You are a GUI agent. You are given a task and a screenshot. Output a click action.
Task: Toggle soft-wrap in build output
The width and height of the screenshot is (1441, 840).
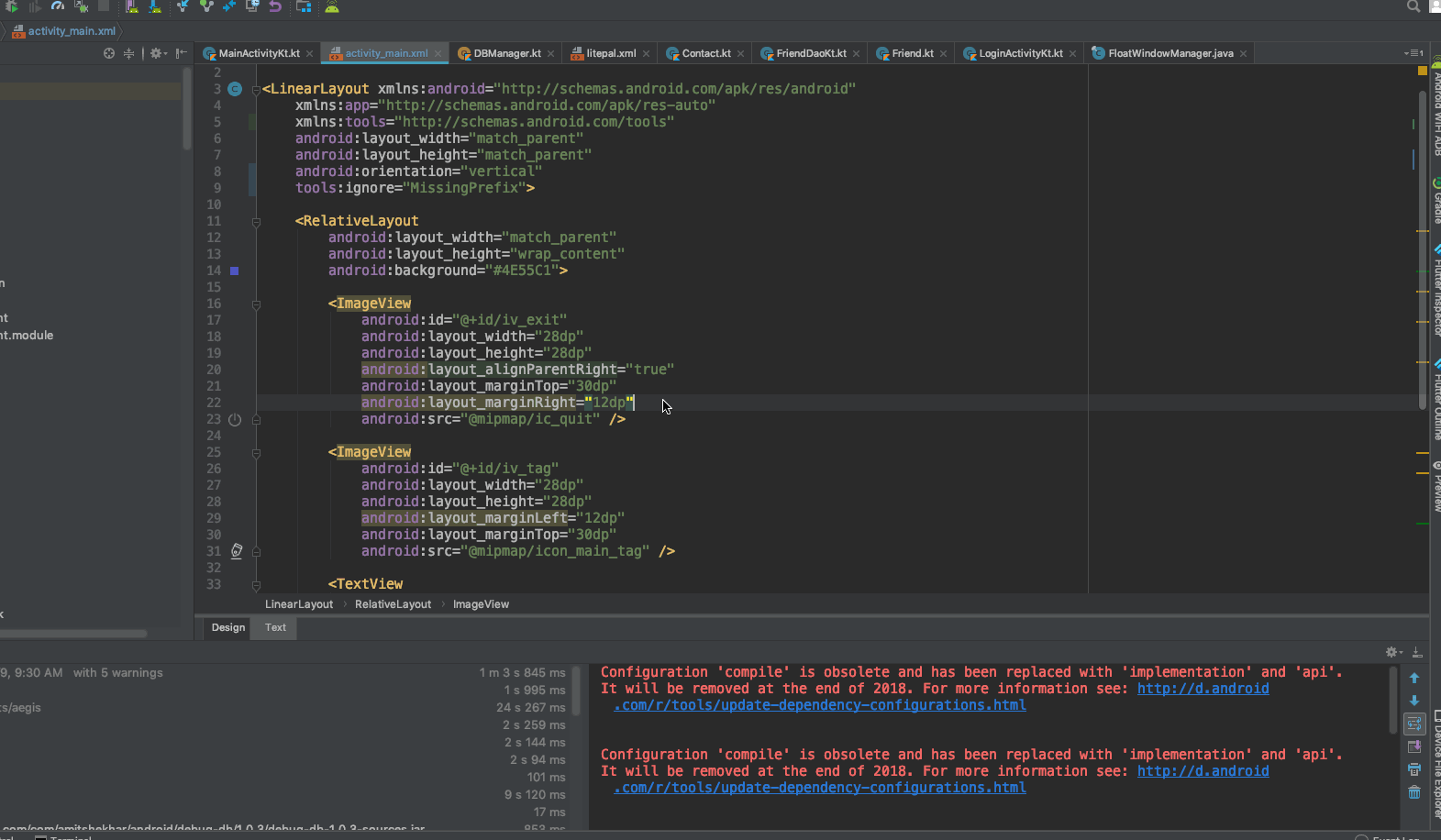[x=1414, y=724]
